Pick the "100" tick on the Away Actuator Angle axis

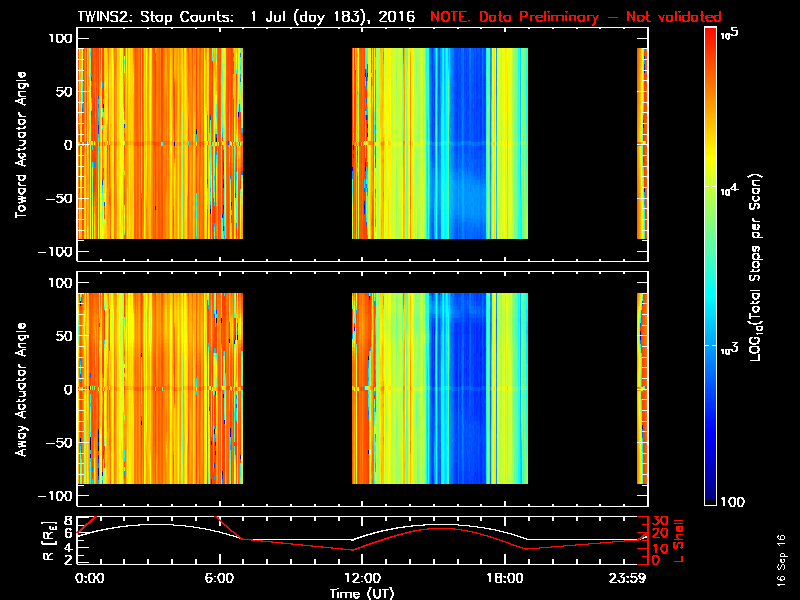(x=60, y=283)
